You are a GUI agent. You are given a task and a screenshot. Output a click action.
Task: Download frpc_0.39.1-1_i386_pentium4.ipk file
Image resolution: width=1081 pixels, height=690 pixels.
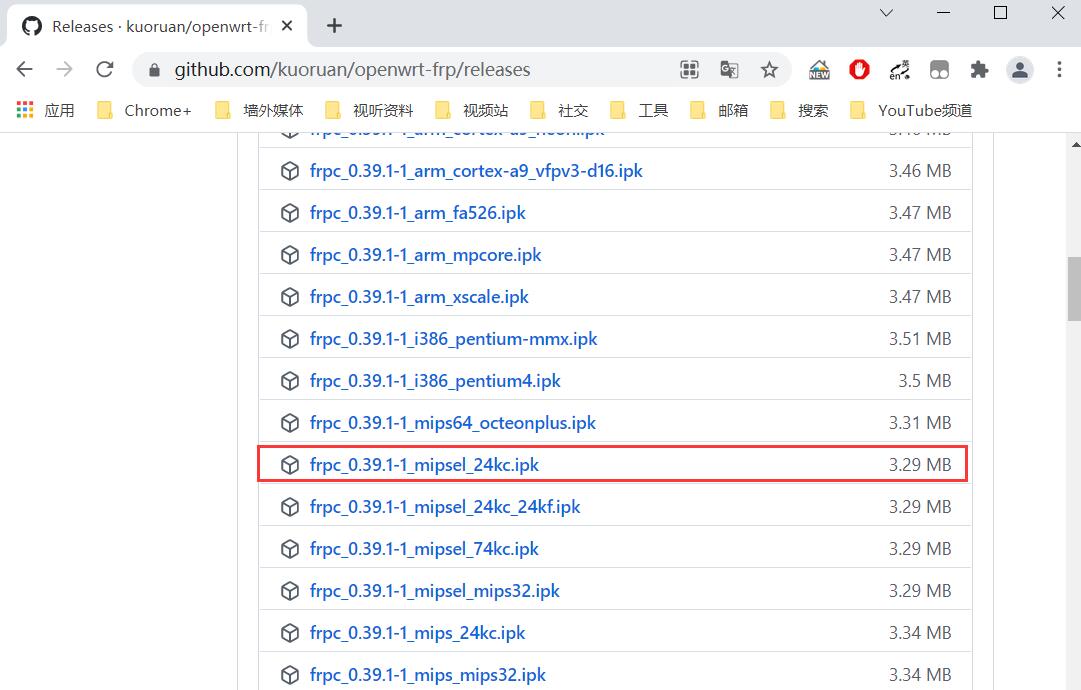pyautogui.click(x=435, y=381)
